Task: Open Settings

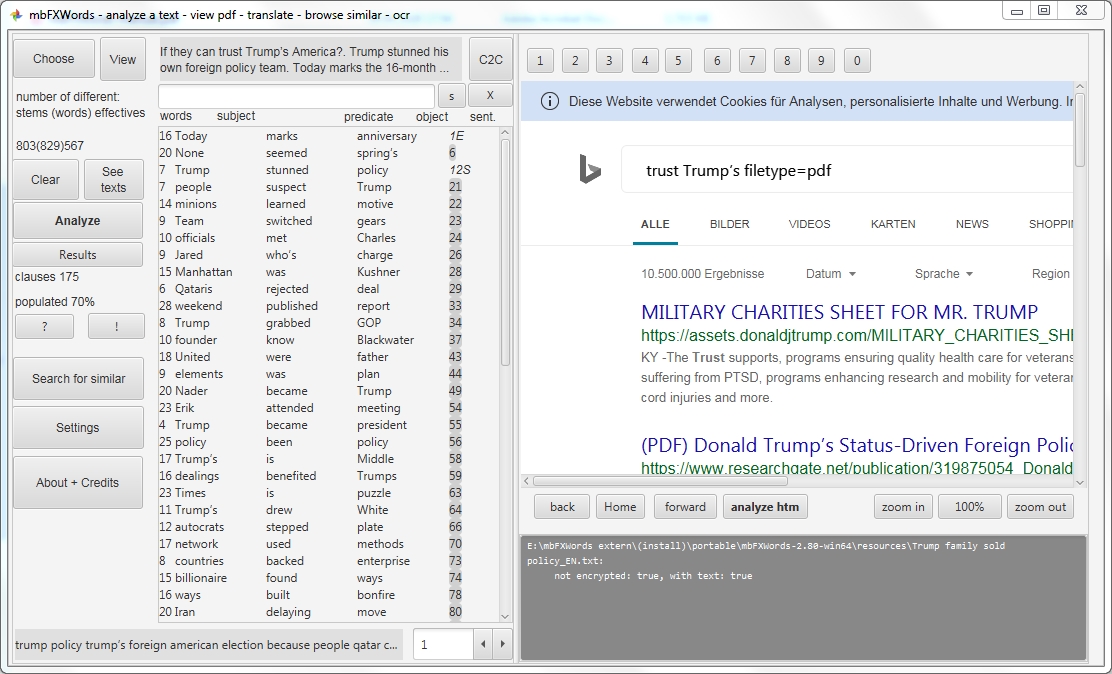Action: (78, 427)
